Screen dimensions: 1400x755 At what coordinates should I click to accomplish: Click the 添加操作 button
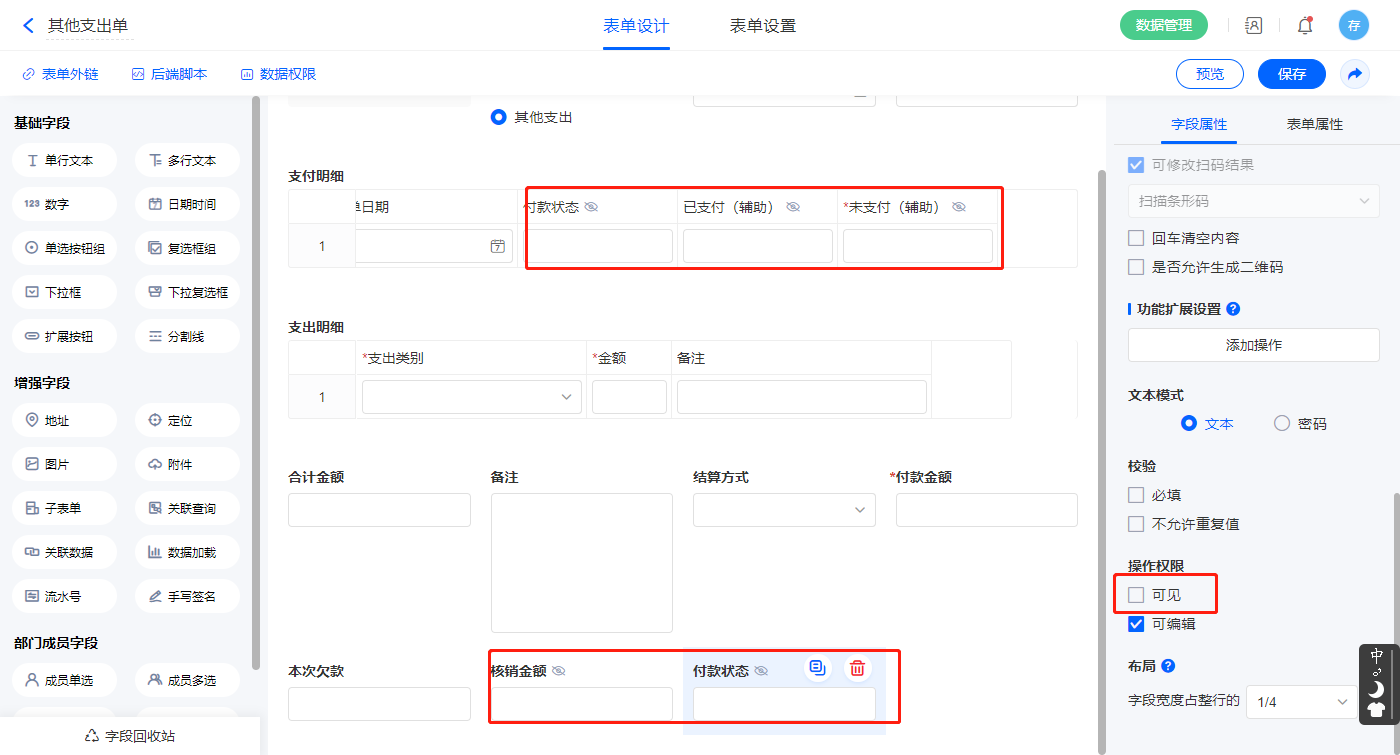pos(1253,345)
